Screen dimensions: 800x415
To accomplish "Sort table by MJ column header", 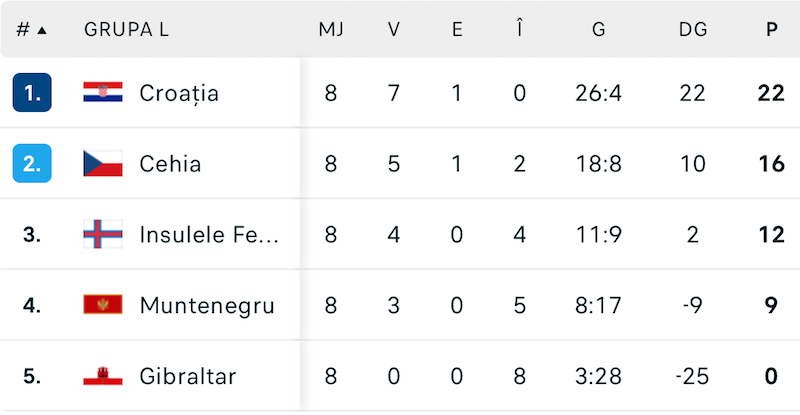I will click(x=331, y=30).
